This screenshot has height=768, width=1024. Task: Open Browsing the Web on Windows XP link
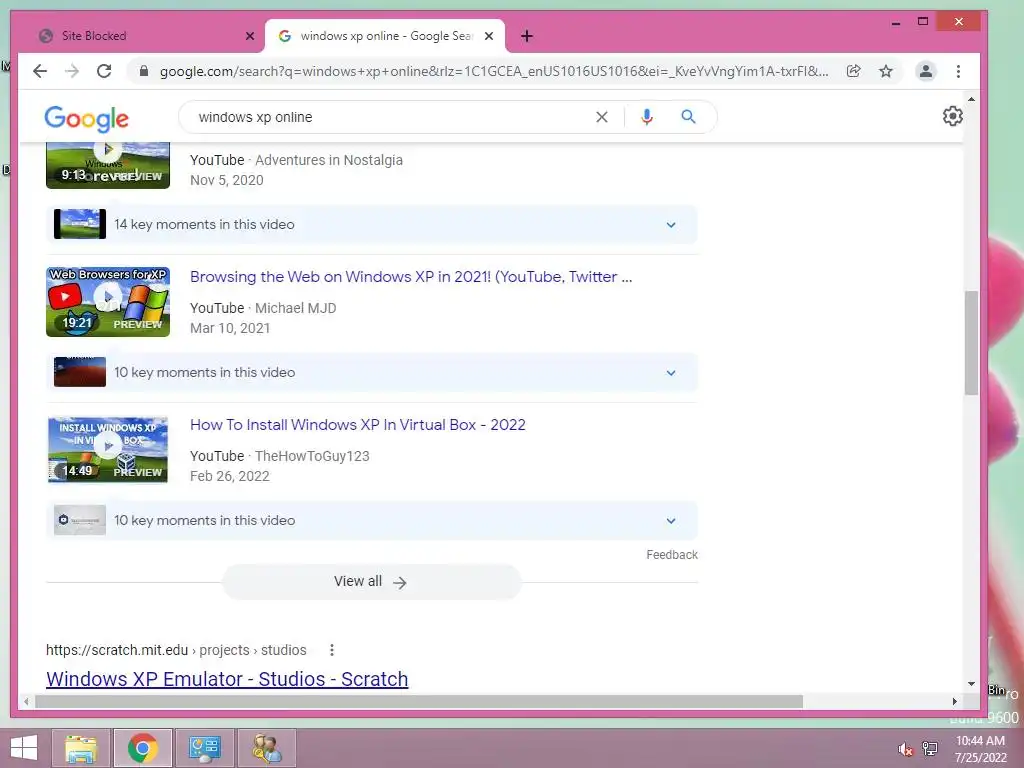click(x=411, y=277)
